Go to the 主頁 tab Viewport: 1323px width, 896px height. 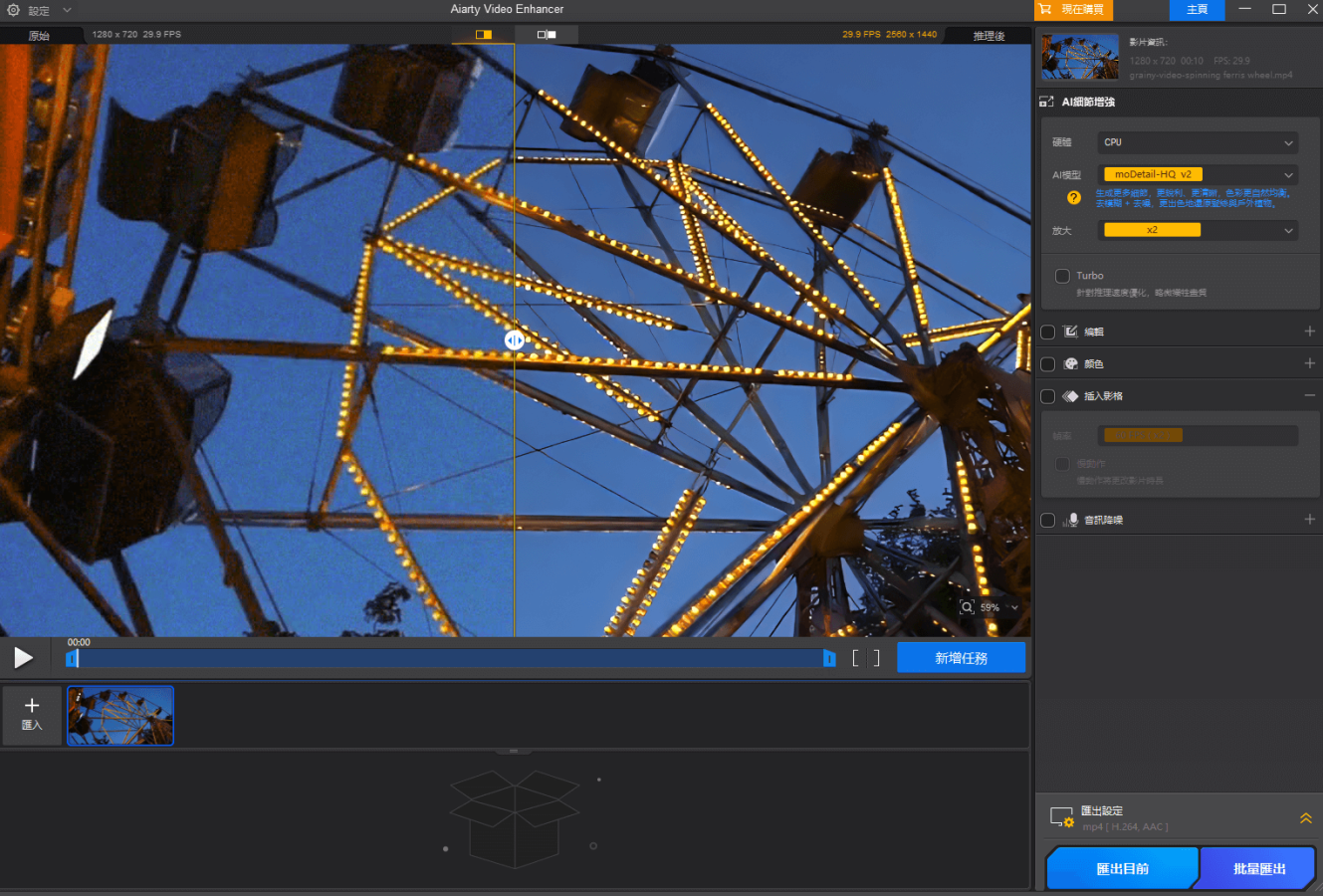[x=1197, y=10]
